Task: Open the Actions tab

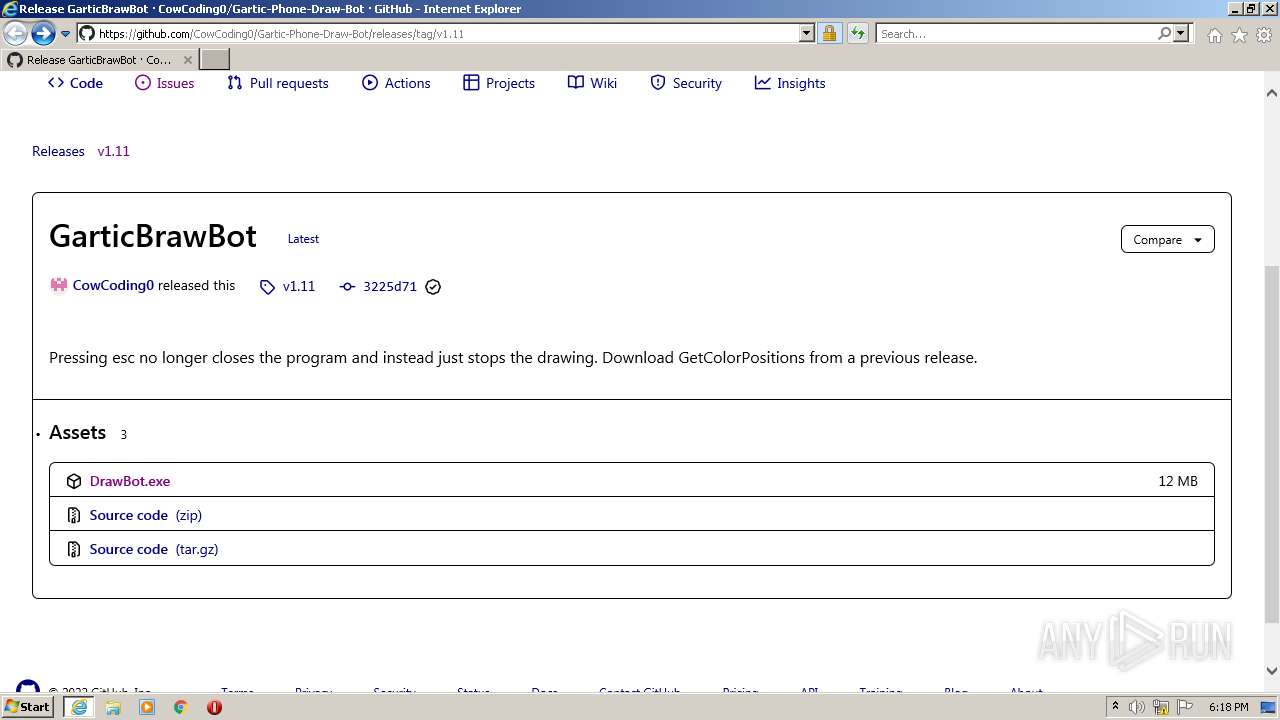Action: pos(396,83)
